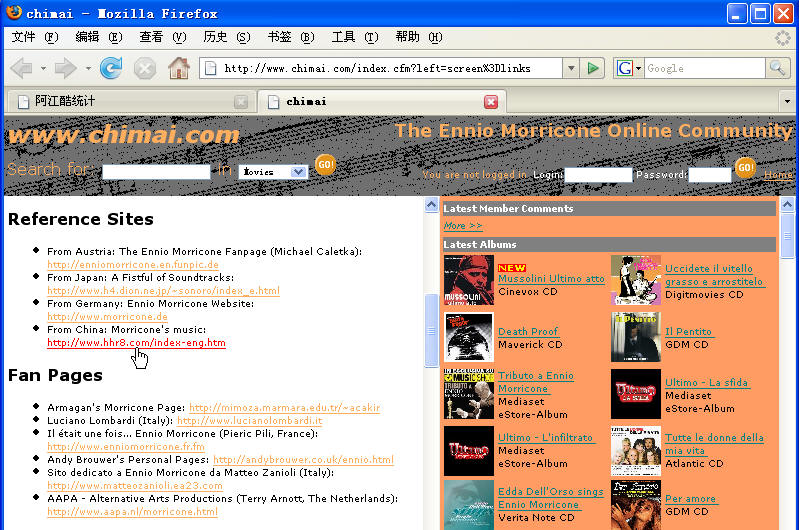The height and width of the screenshot is (530, 799).
Task: Open the www.morricone.de link
Action: tap(108, 317)
